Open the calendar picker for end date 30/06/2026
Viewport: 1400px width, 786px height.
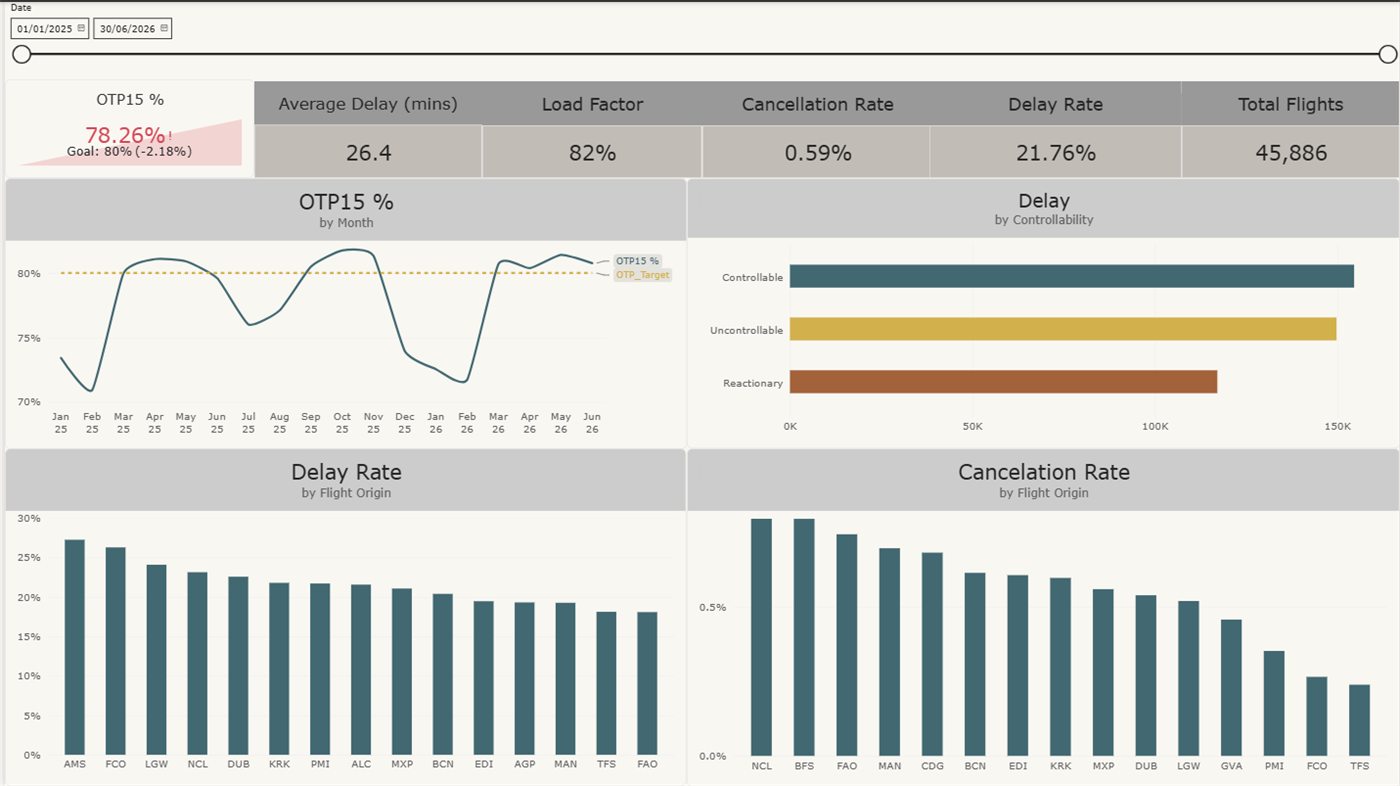coord(164,28)
